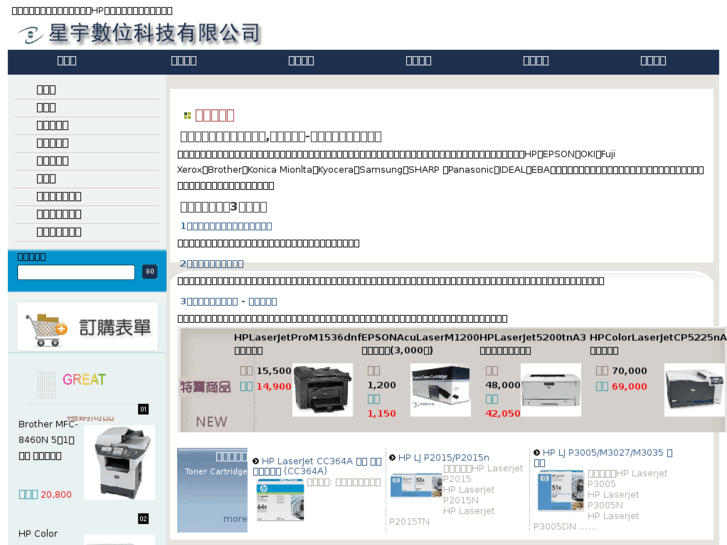Click the 1,150 sale price
This screenshot has height=545, width=727.
pos(382,413)
